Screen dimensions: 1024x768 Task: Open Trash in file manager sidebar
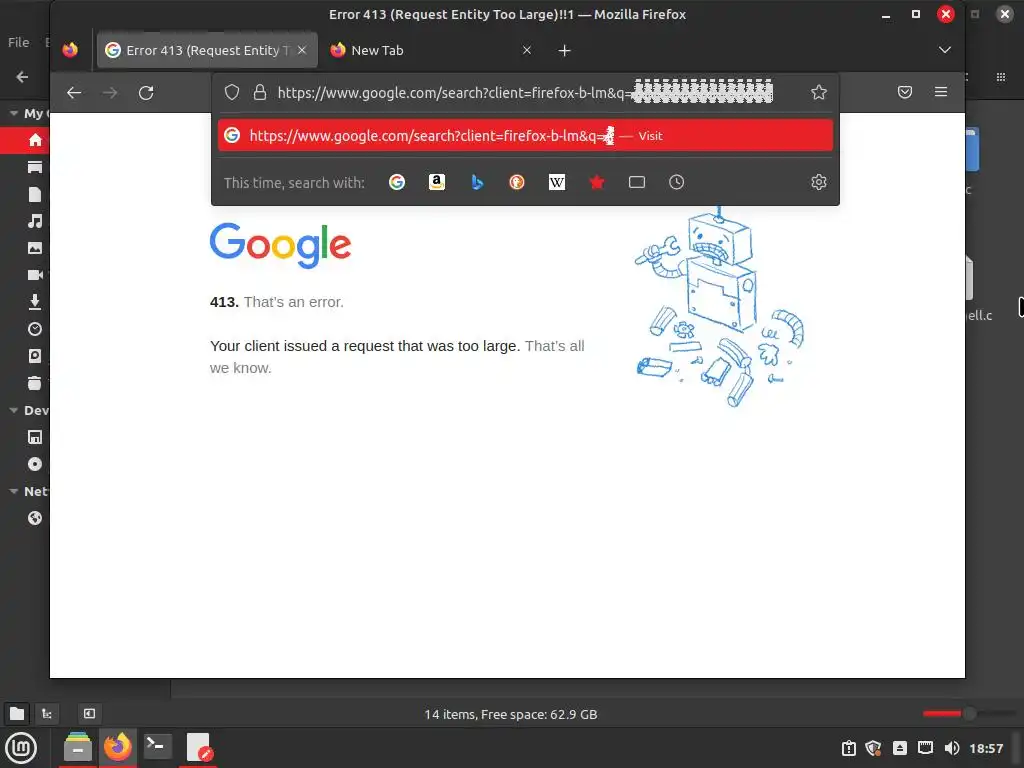point(35,383)
